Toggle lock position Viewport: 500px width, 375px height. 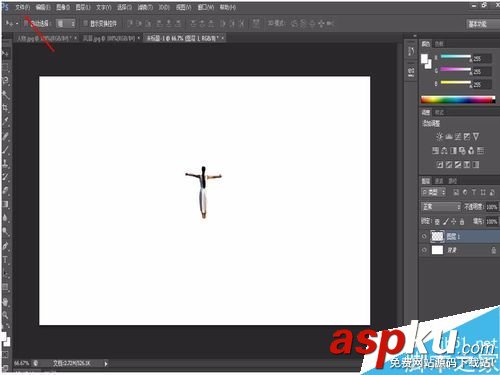click(x=454, y=221)
